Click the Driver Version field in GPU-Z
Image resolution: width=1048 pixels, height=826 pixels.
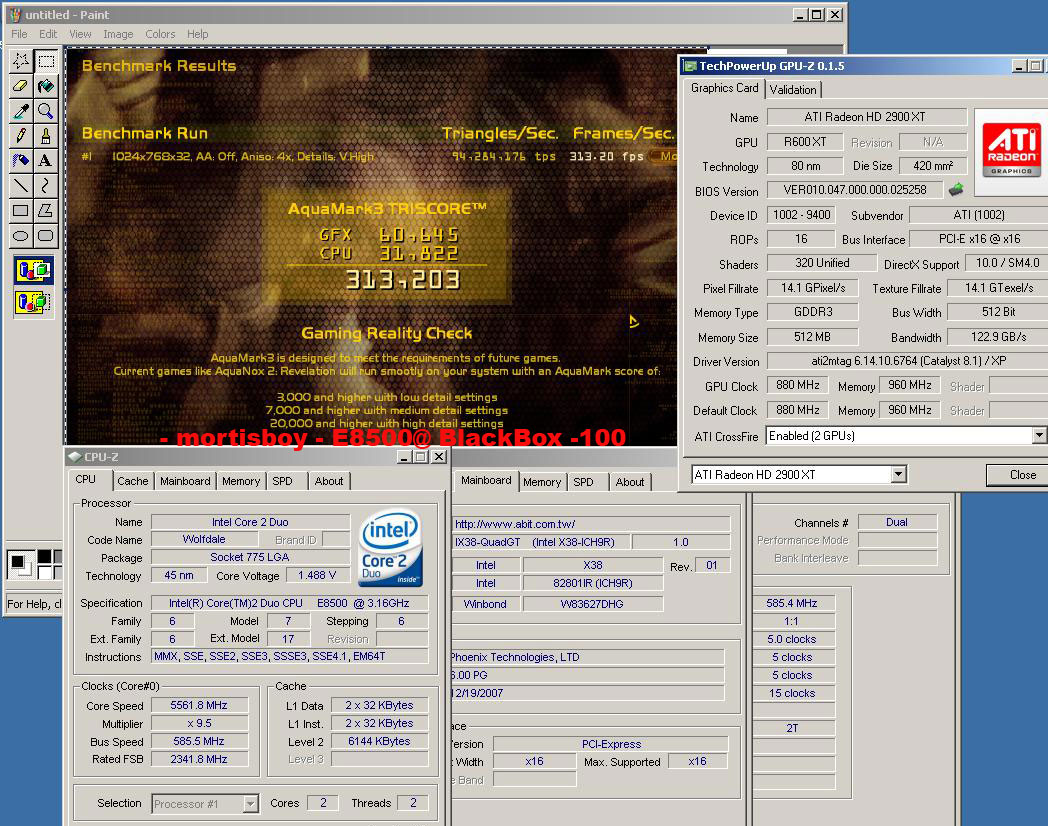point(908,361)
